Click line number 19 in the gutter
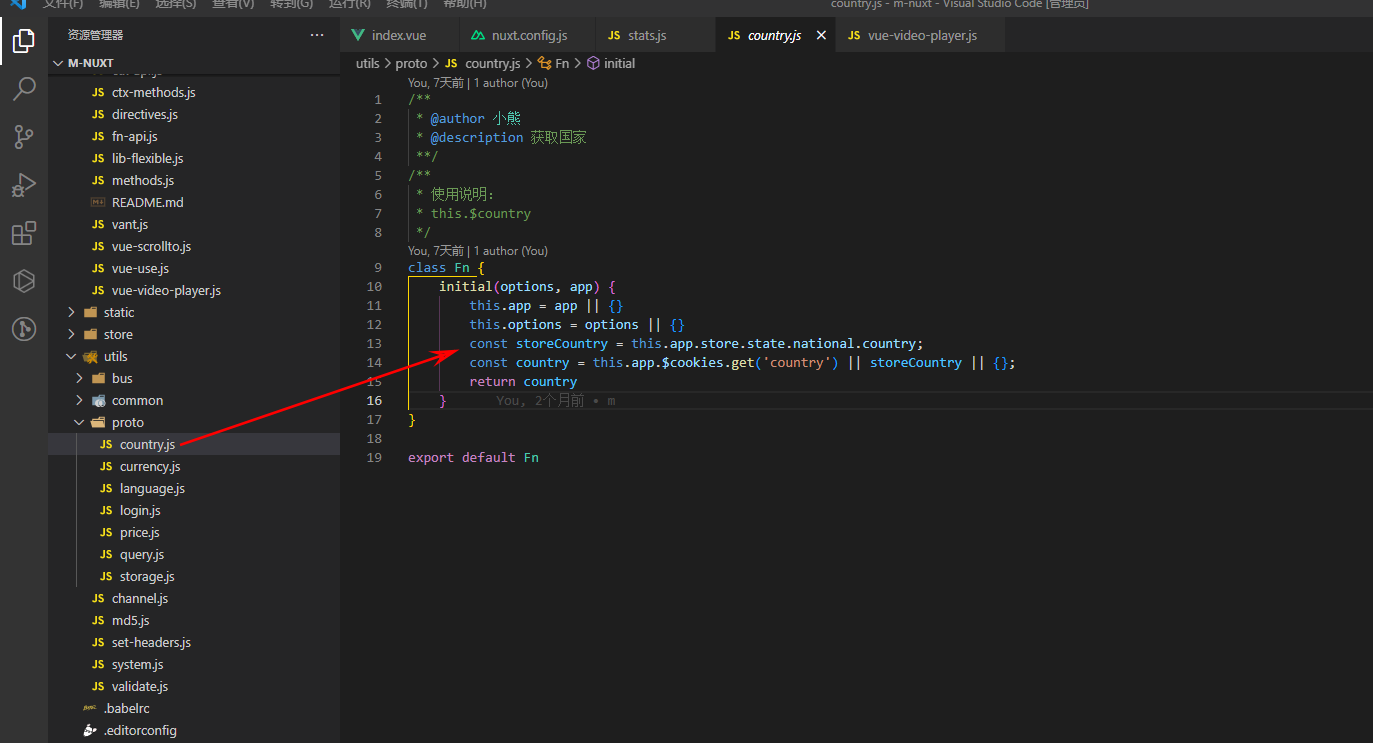Viewport: 1373px width, 743px height. tap(375, 457)
